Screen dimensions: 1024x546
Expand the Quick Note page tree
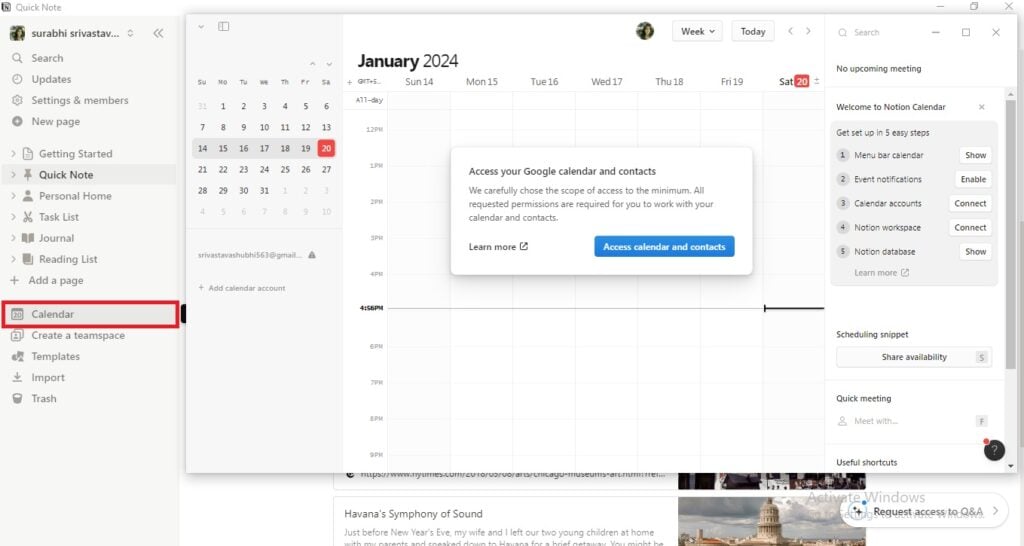[x=13, y=175]
